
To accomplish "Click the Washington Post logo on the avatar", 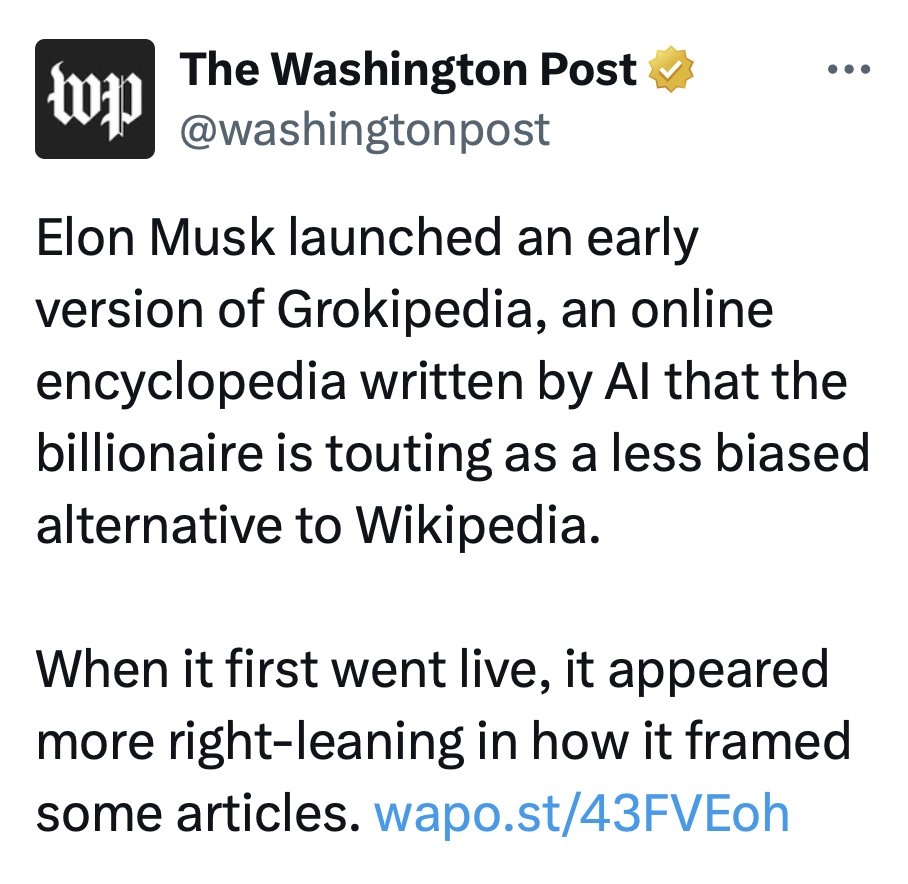I will 94,97.
